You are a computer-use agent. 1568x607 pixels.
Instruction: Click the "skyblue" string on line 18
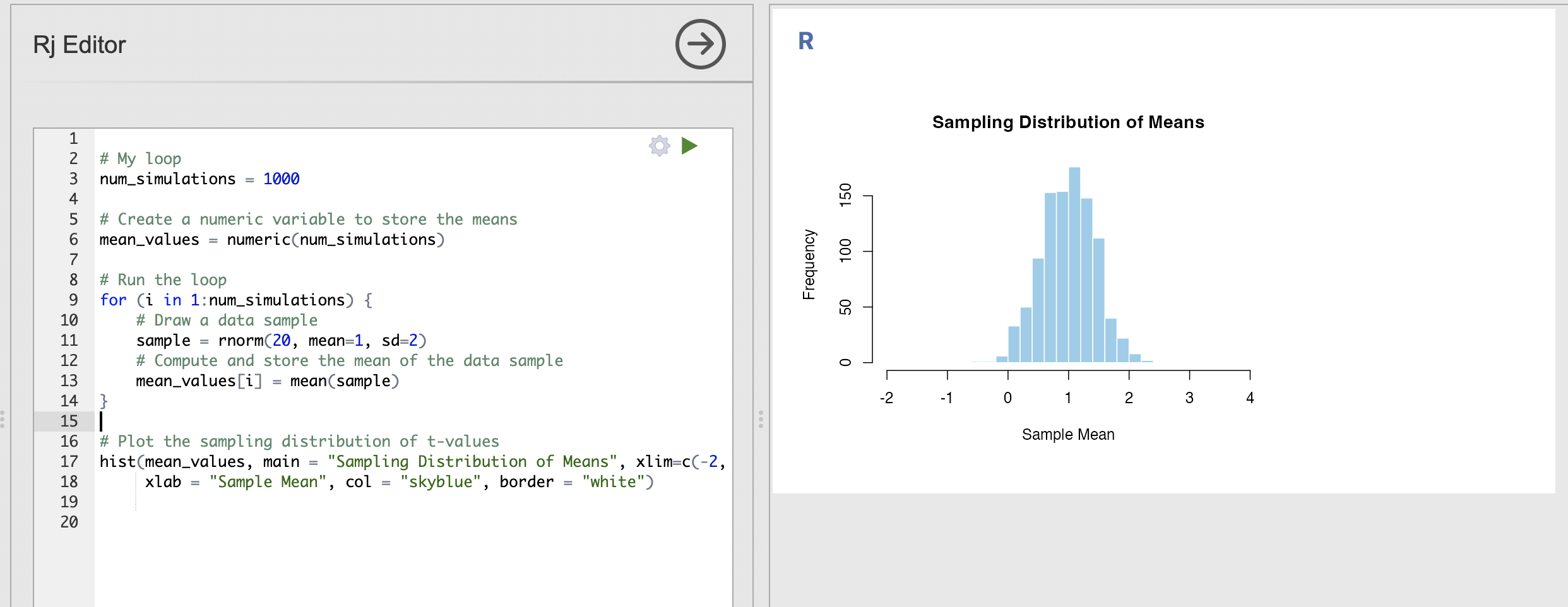tap(441, 481)
